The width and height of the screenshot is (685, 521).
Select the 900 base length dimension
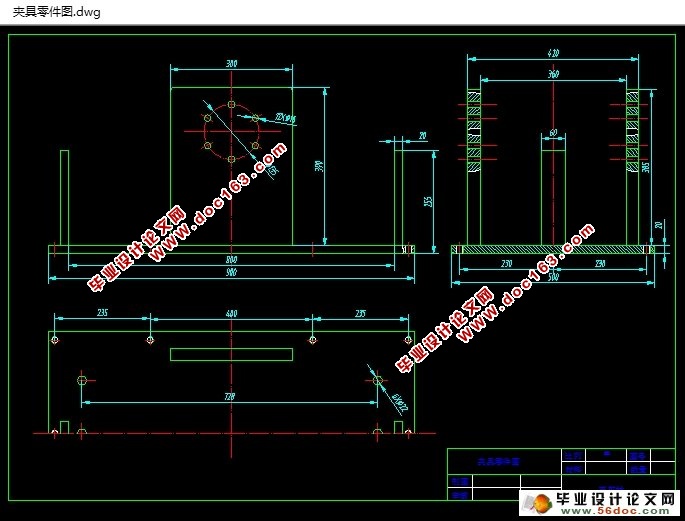(232, 273)
